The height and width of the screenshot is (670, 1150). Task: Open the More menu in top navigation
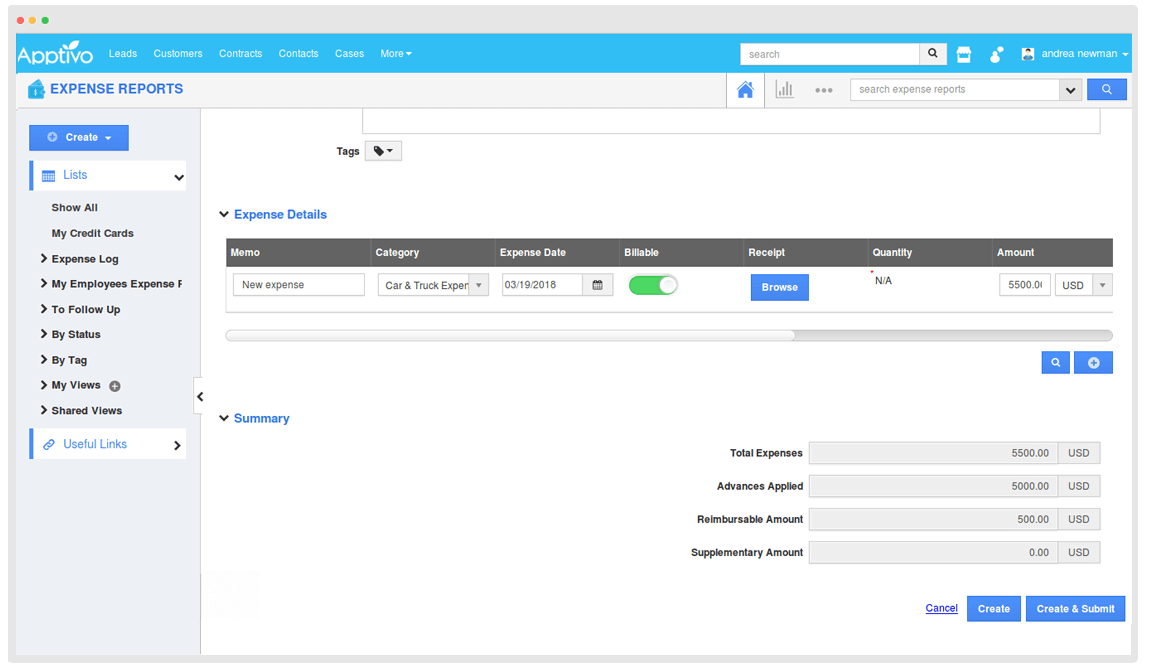click(x=395, y=54)
